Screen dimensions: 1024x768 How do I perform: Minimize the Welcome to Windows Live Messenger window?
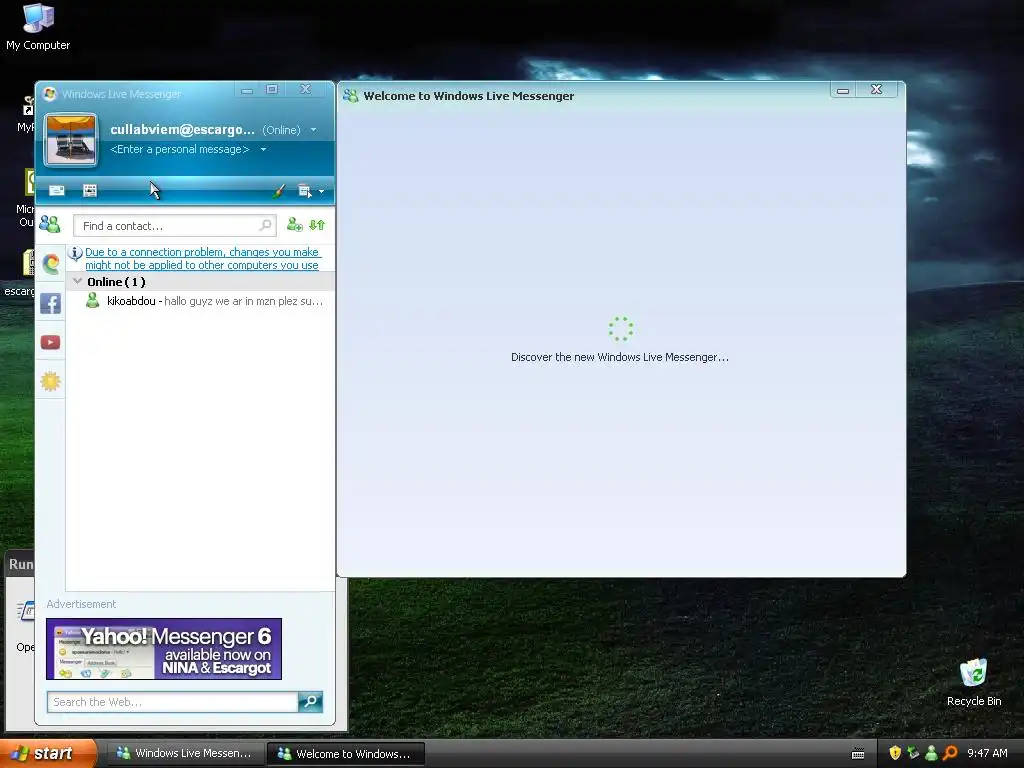tap(843, 90)
